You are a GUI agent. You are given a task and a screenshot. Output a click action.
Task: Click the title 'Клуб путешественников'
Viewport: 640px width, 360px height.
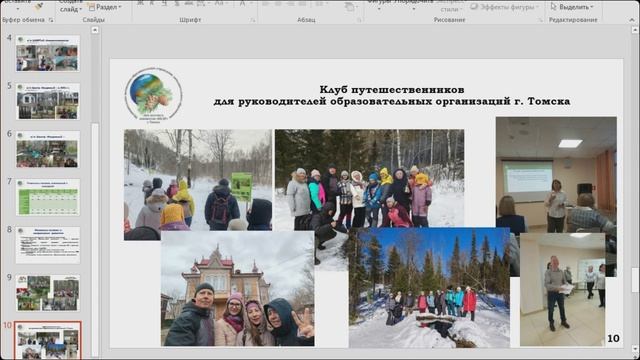pos(391,89)
